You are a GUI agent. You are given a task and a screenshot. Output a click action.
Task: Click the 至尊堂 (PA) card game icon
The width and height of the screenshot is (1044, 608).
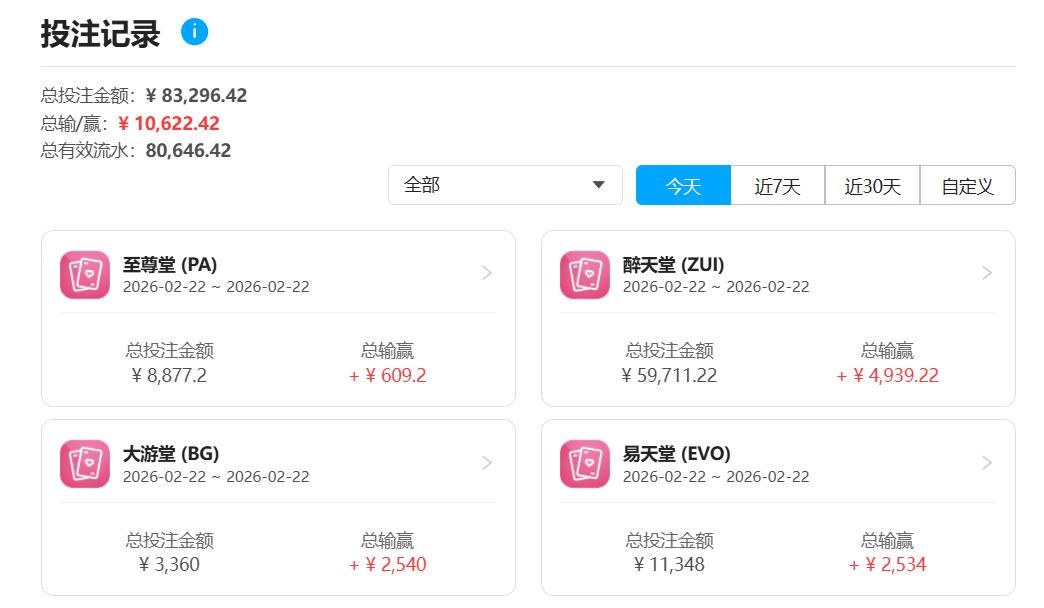(85, 274)
